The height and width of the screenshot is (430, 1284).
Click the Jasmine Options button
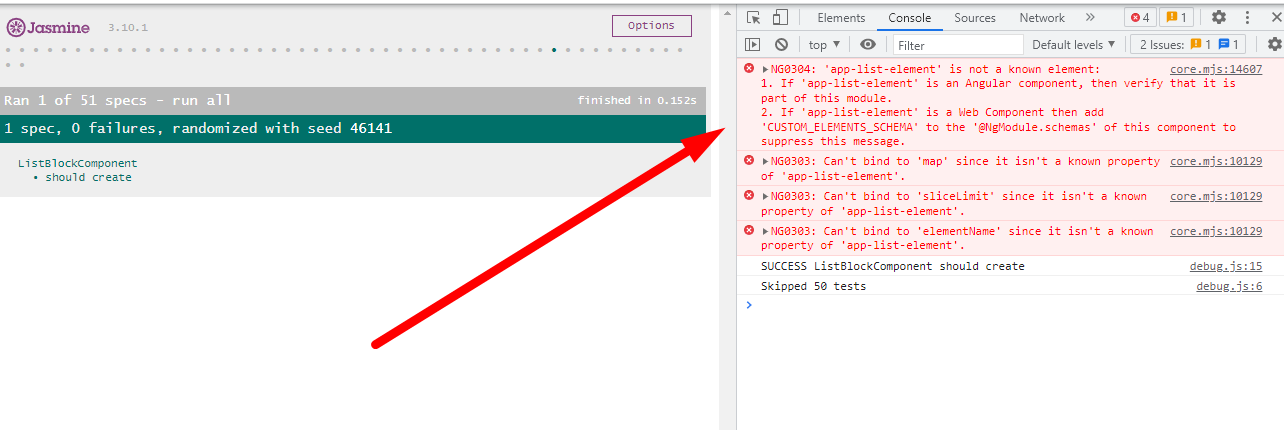pyautogui.click(x=651, y=26)
